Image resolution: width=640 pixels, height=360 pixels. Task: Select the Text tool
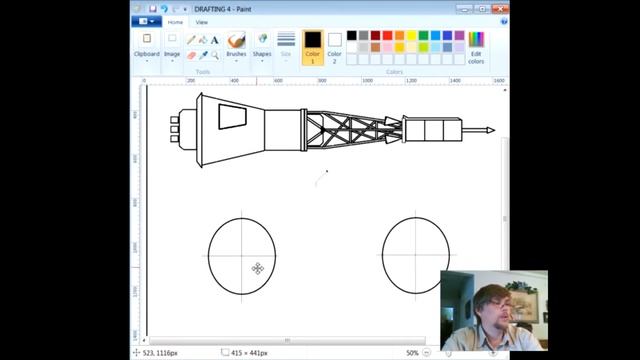point(215,40)
